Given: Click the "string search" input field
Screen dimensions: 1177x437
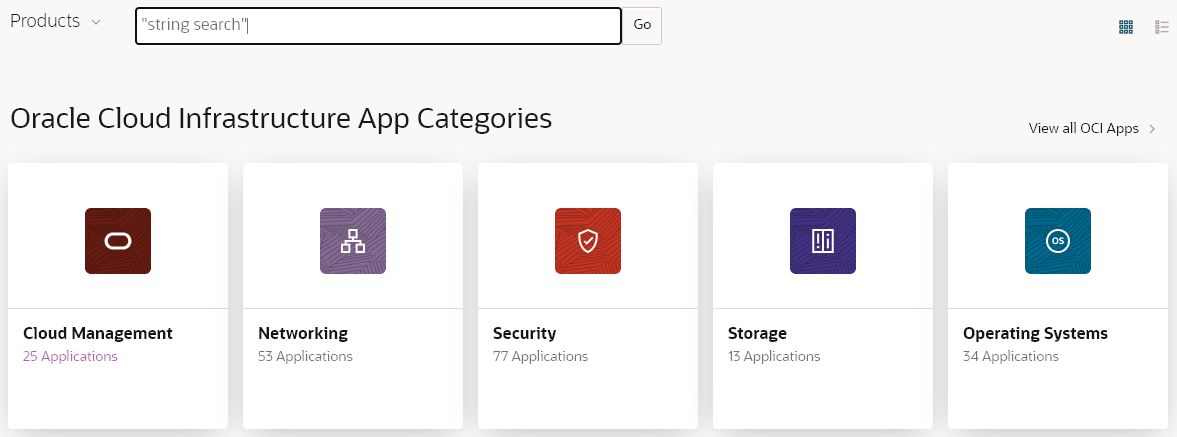Looking at the screenshot, I should pyautogui.click(x=378, y=26).
